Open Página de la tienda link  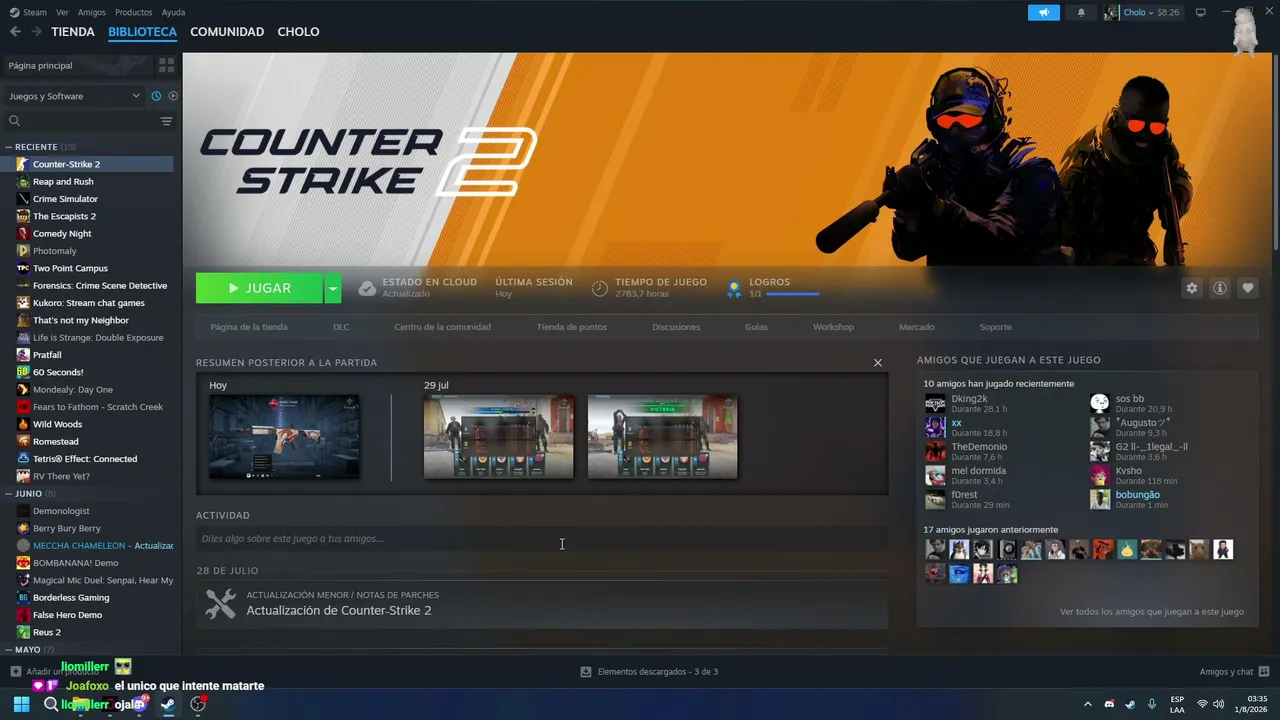(249, 327)
